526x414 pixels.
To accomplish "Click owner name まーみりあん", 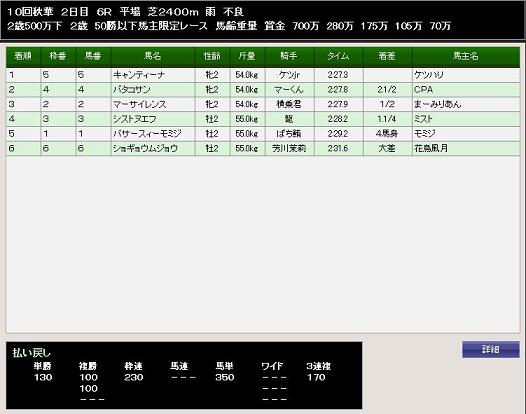I will 437,104.
